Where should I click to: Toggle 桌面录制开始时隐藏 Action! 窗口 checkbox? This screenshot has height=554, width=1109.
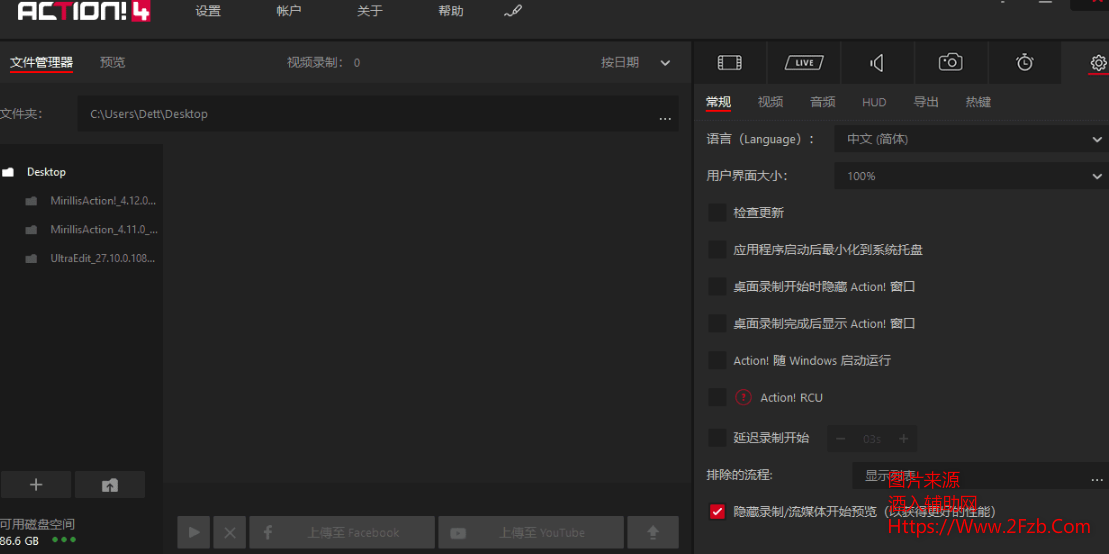pos(717,287)
